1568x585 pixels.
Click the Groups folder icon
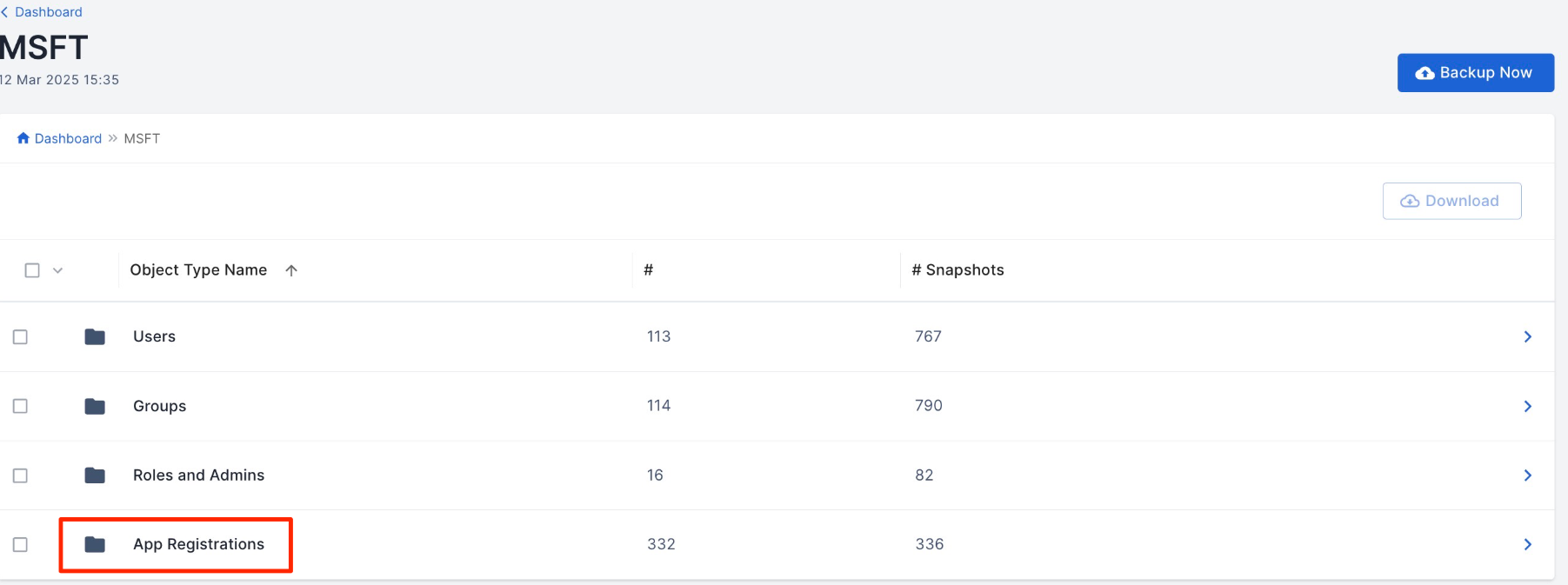[x=95, y=406]
